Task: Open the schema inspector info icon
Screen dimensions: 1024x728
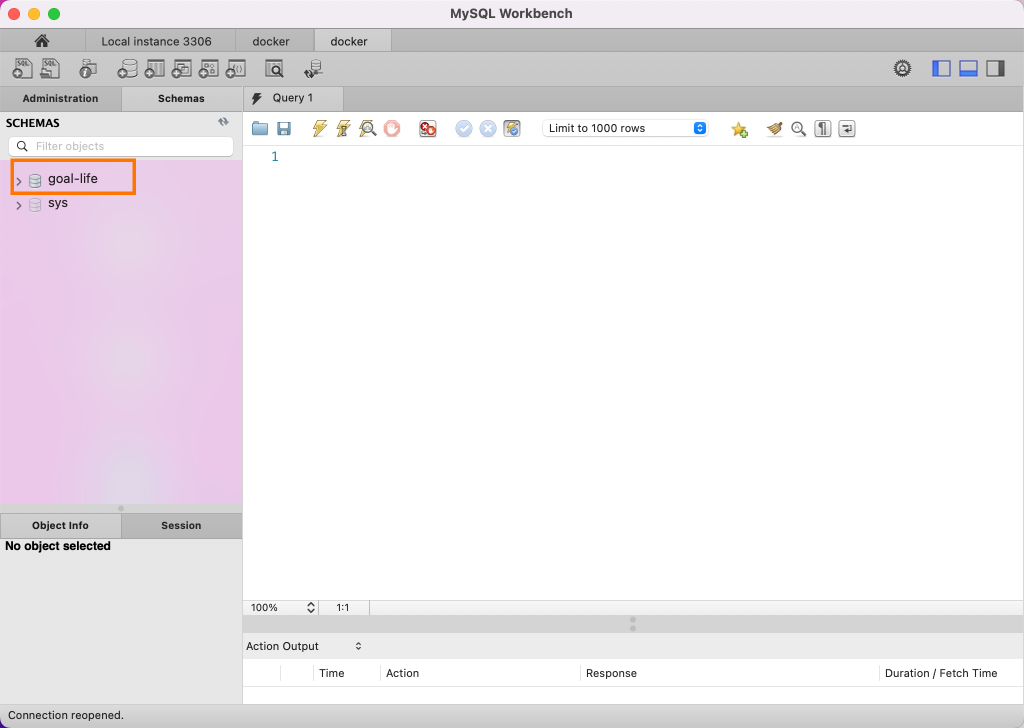Action: pyautogui.click(x=88, y=69)
